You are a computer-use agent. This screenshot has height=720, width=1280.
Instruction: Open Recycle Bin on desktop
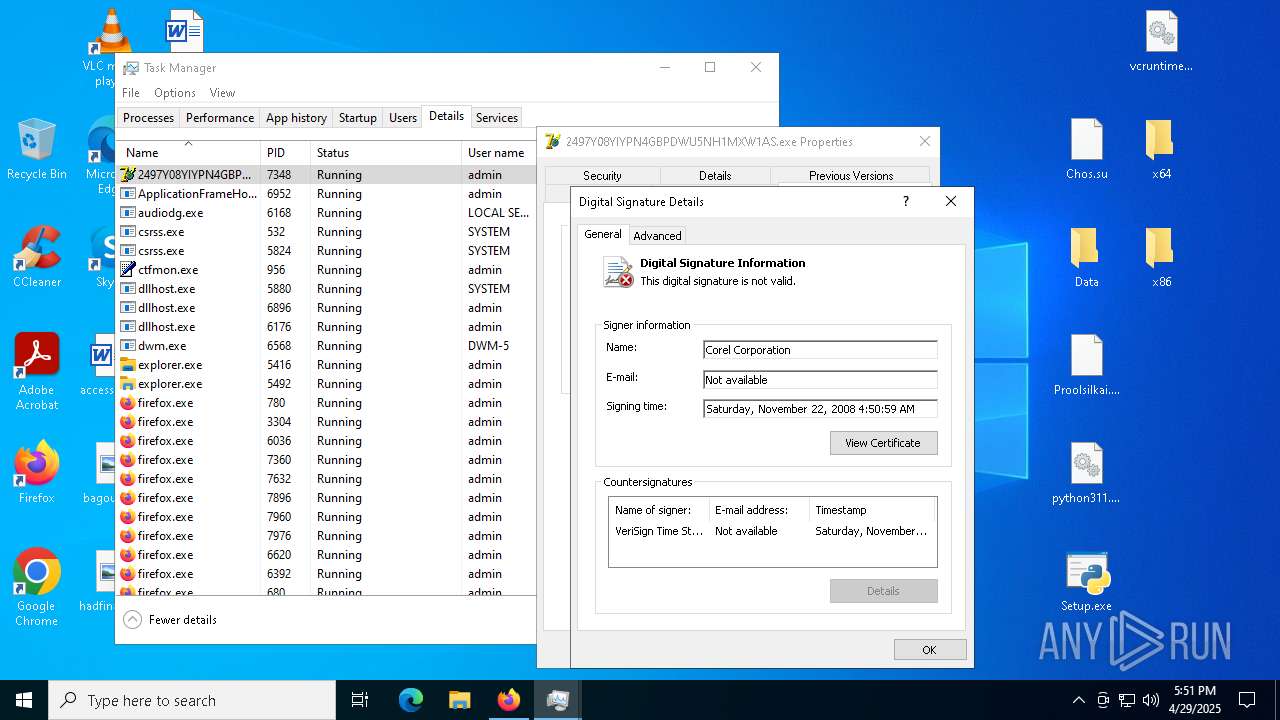pos(37,150)
